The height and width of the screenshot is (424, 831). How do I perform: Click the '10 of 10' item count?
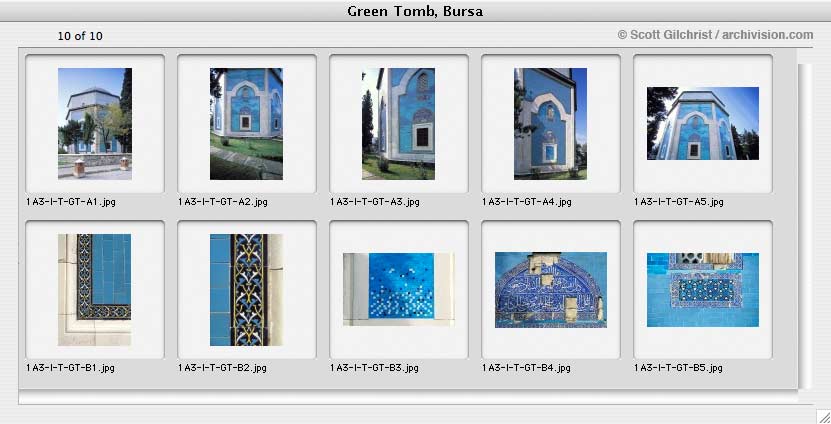pos(80,36)
